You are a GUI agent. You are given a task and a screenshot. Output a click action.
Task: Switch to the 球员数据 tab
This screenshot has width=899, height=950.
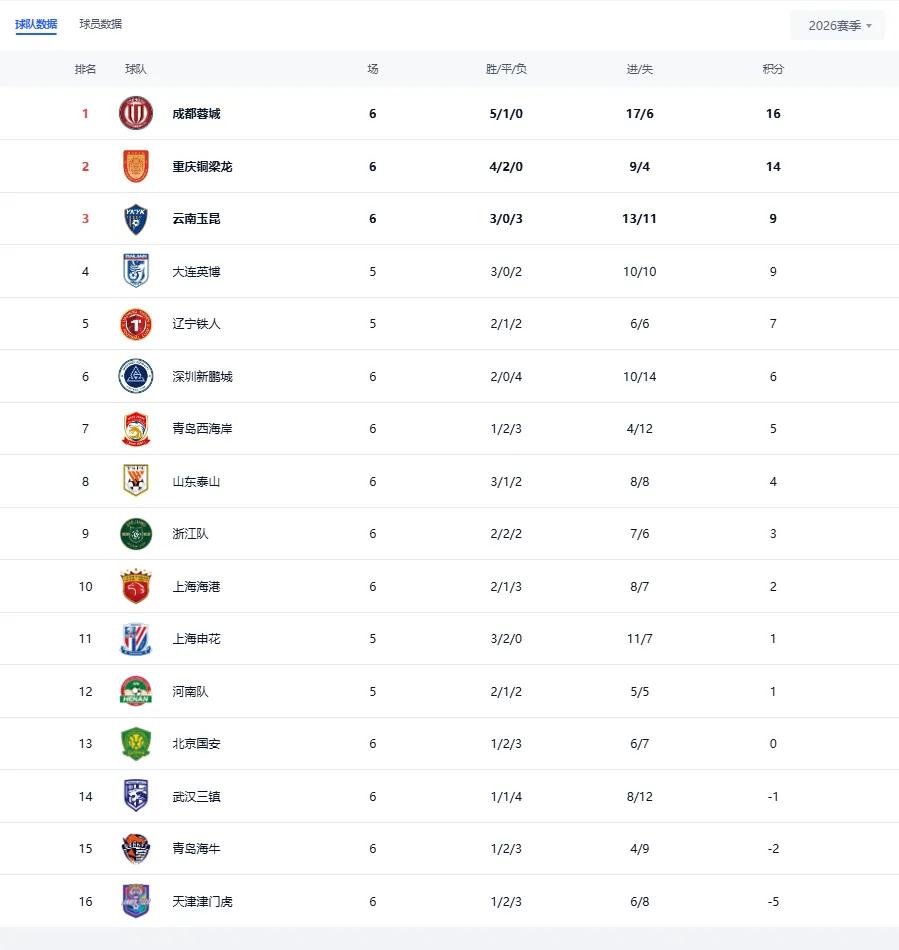pos(101,24)
